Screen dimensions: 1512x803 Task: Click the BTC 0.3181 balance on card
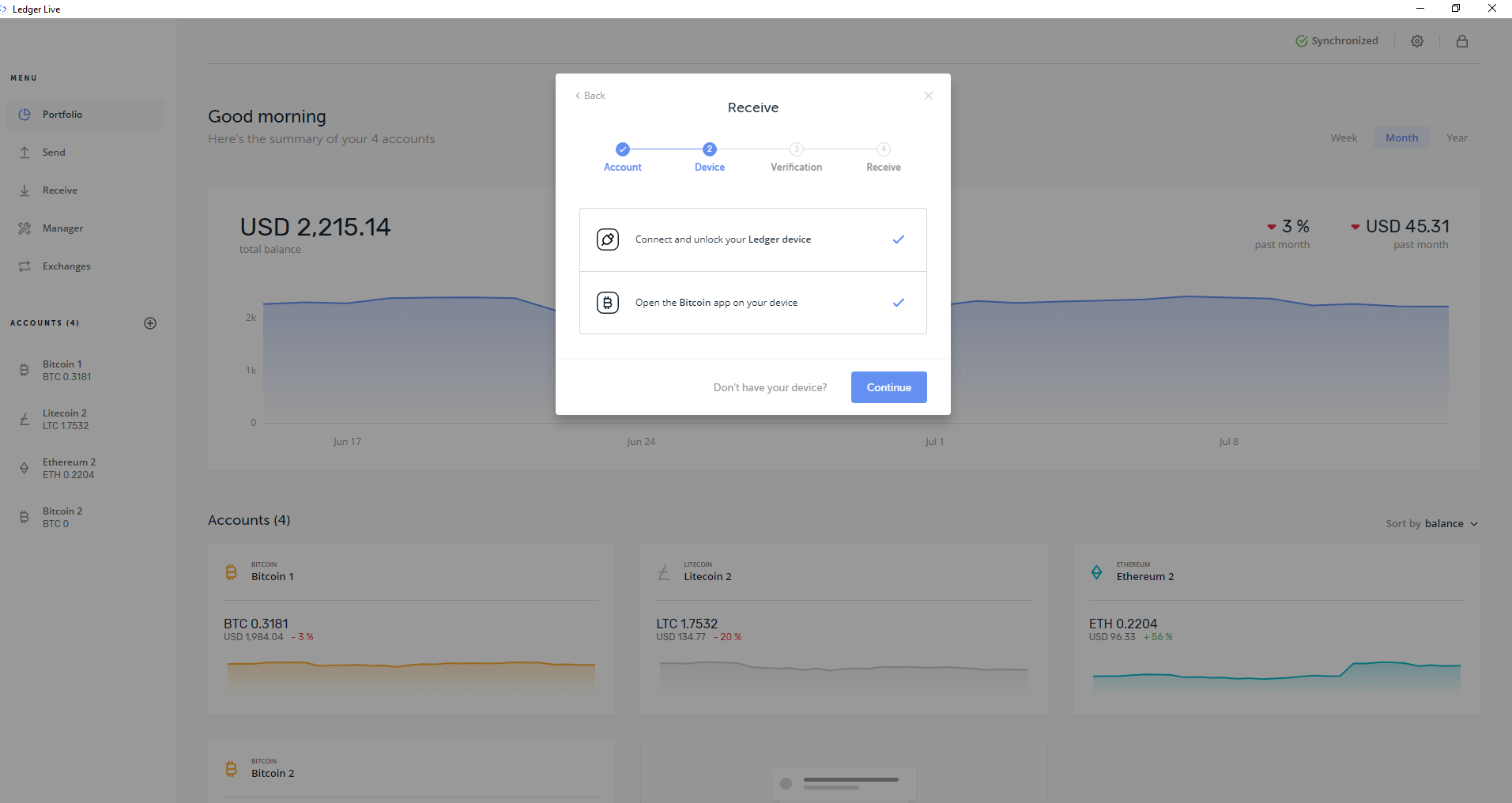(256, 624)
